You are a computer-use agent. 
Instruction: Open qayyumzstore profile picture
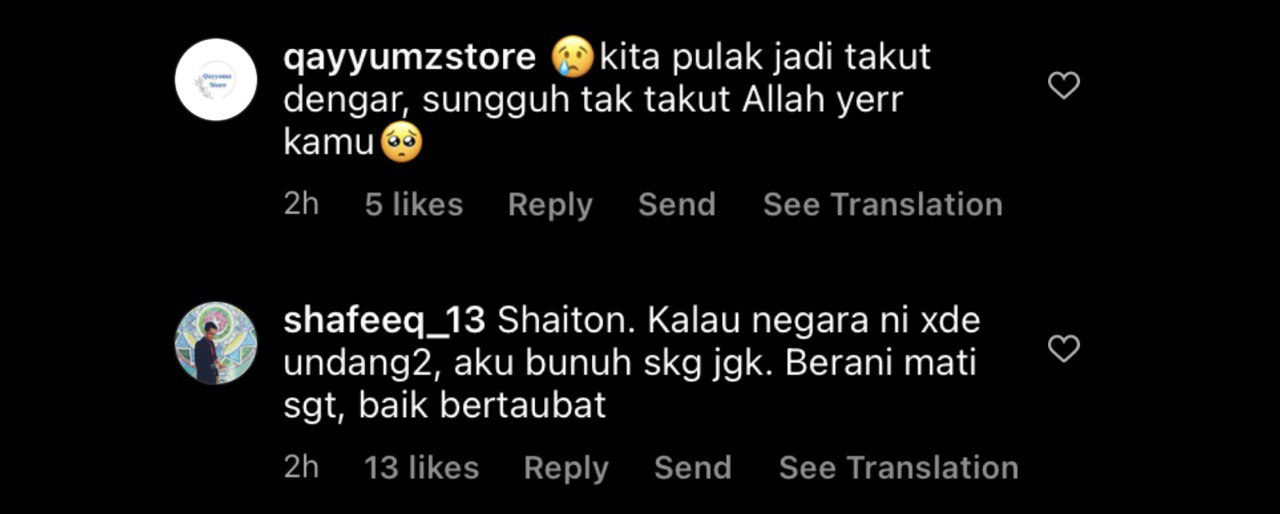click(x=216, y=80)
